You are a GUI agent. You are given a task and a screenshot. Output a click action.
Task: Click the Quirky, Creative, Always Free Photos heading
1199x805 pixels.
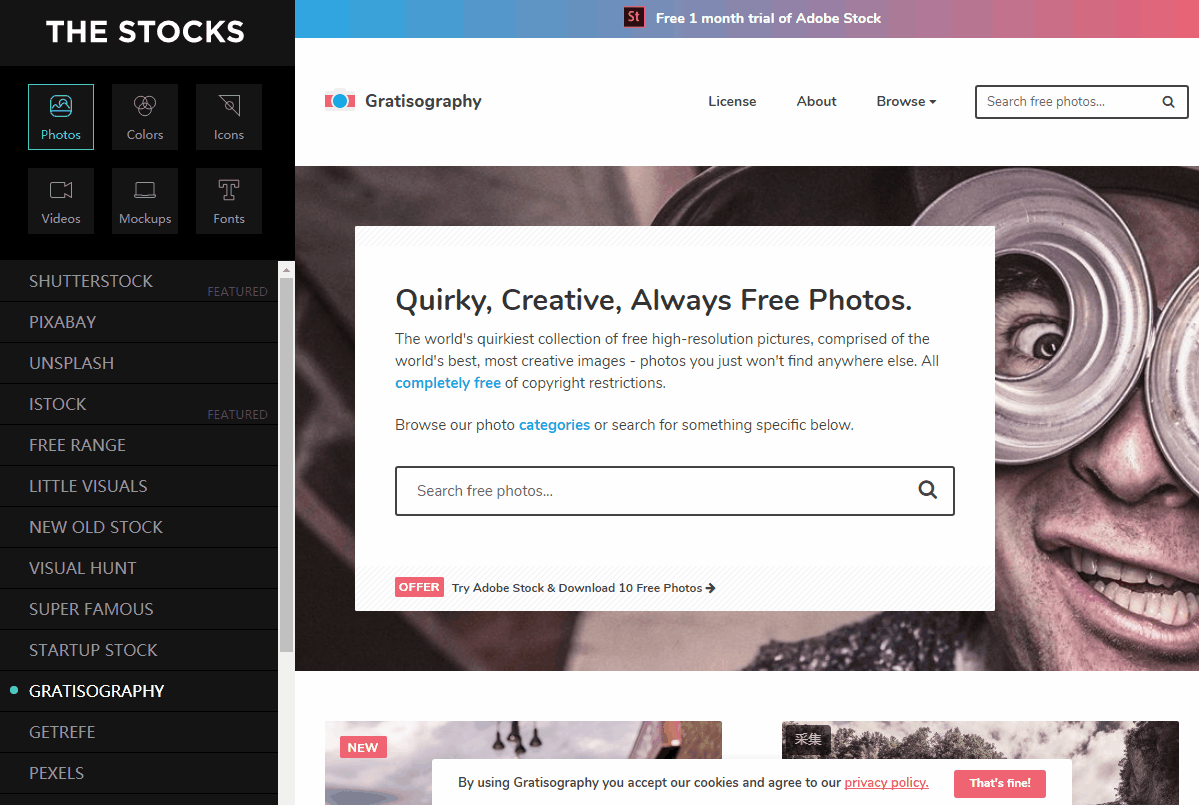654,300
